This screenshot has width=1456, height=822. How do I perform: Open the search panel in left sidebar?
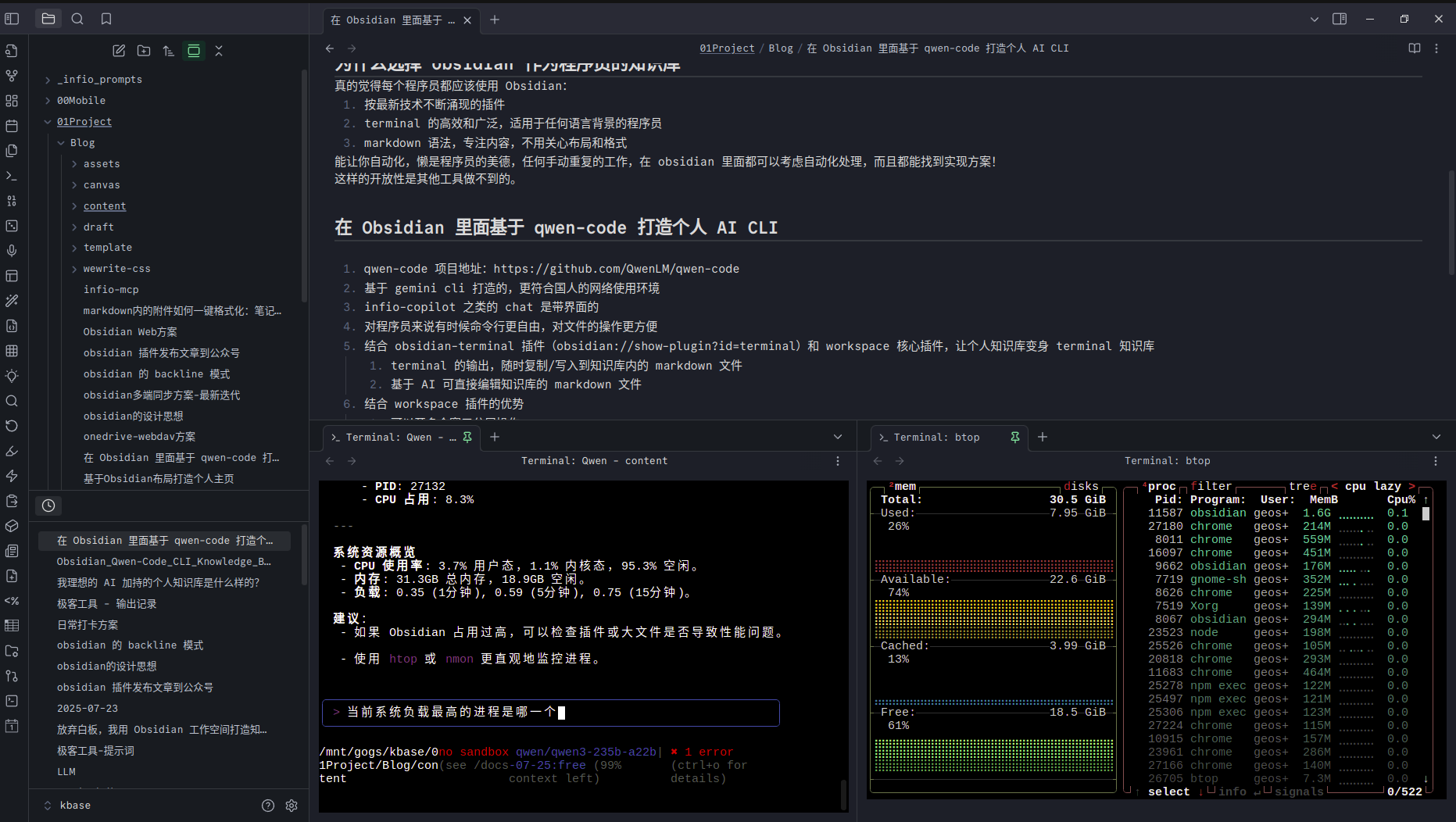pyautogui.click(x=77, y=19)
